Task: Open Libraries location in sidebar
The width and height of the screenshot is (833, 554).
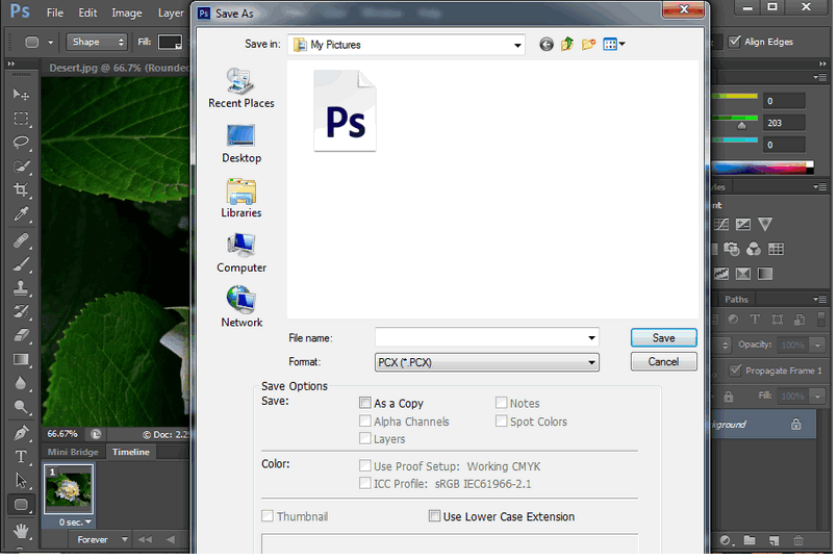Action: (241, 198)
